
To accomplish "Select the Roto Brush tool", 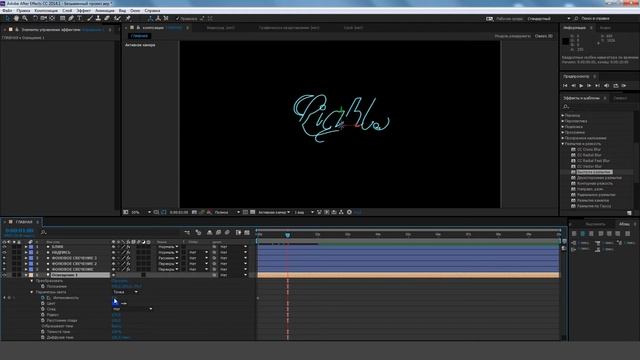I will coord(118,18).
